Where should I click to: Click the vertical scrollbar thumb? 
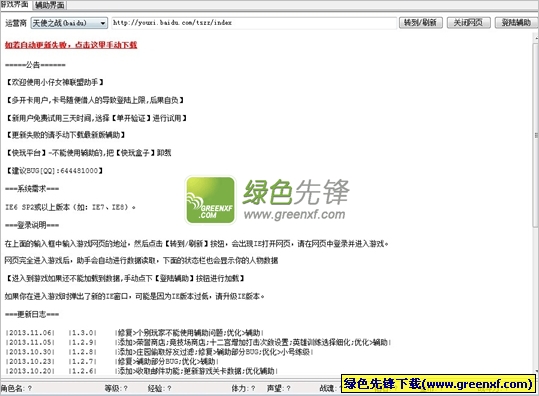pyautogui.click(x=536, y=134)
